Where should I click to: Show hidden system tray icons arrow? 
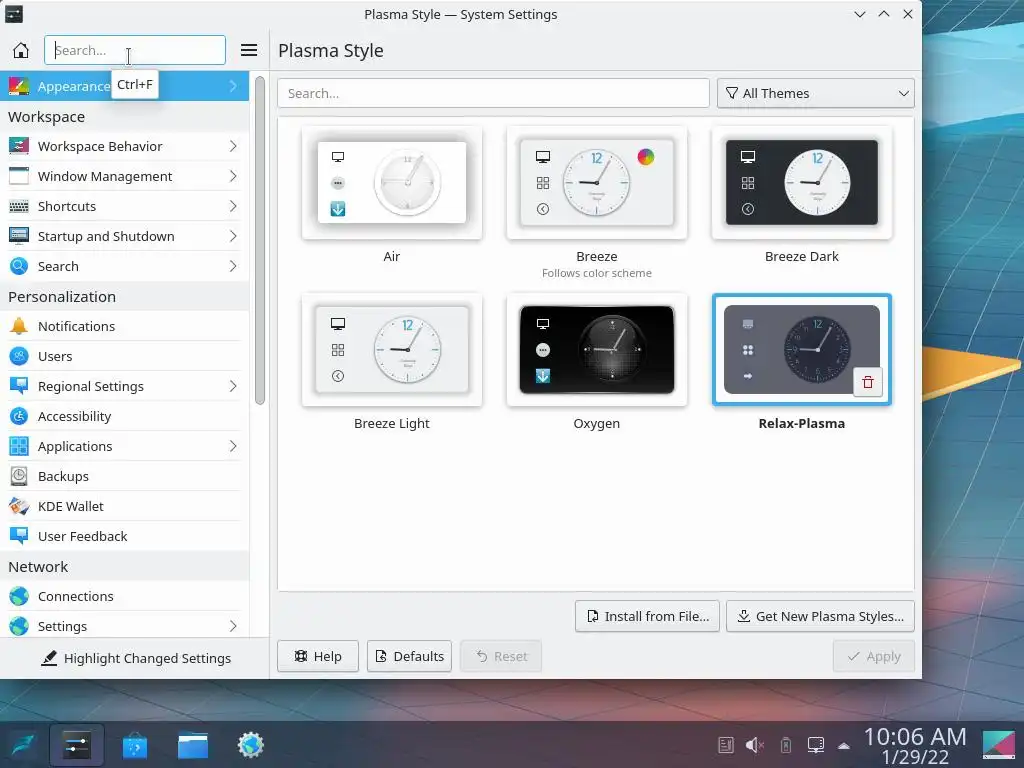(844, 745)
